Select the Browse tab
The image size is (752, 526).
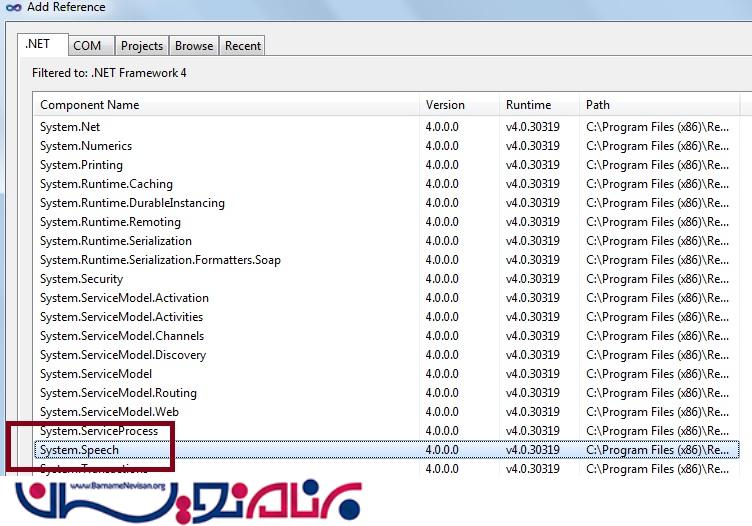(x=193, y=45)
